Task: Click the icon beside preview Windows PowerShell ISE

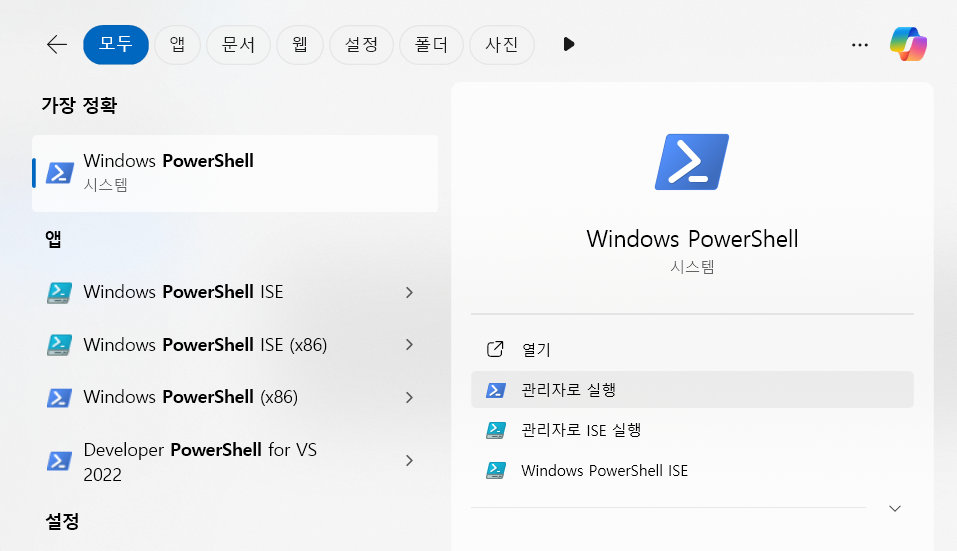Action: [496, 470]
